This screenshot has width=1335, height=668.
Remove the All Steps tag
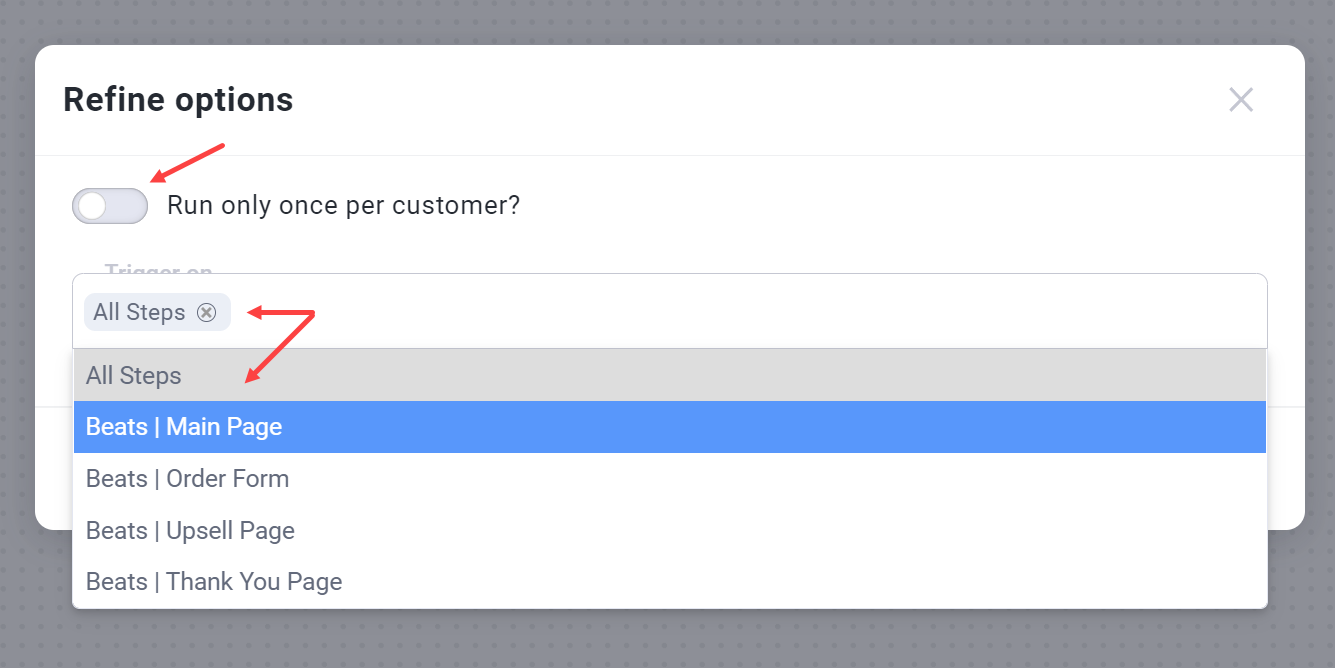tap(206, 312)
